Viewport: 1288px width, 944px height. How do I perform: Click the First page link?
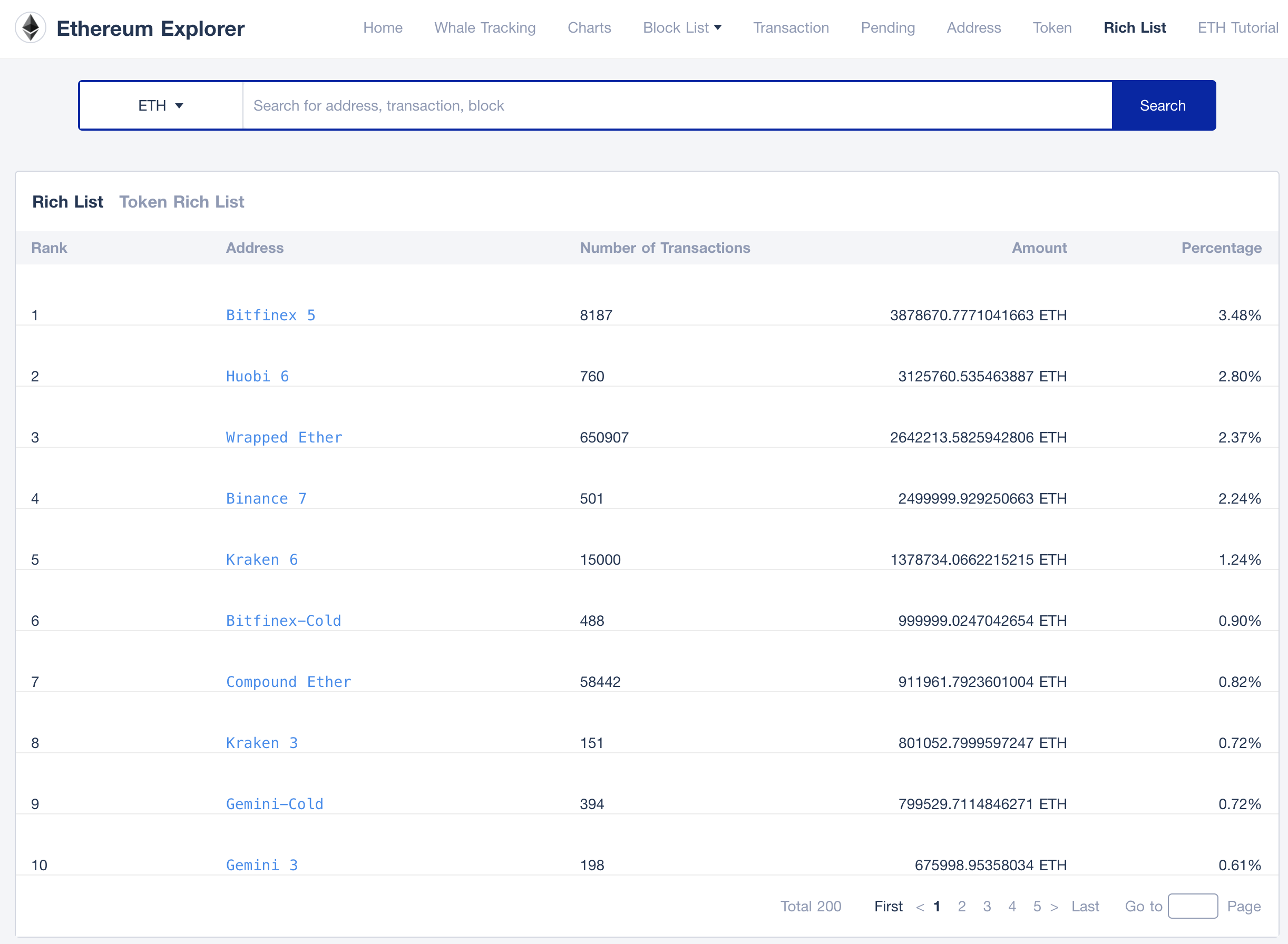(x=889, y=906)
